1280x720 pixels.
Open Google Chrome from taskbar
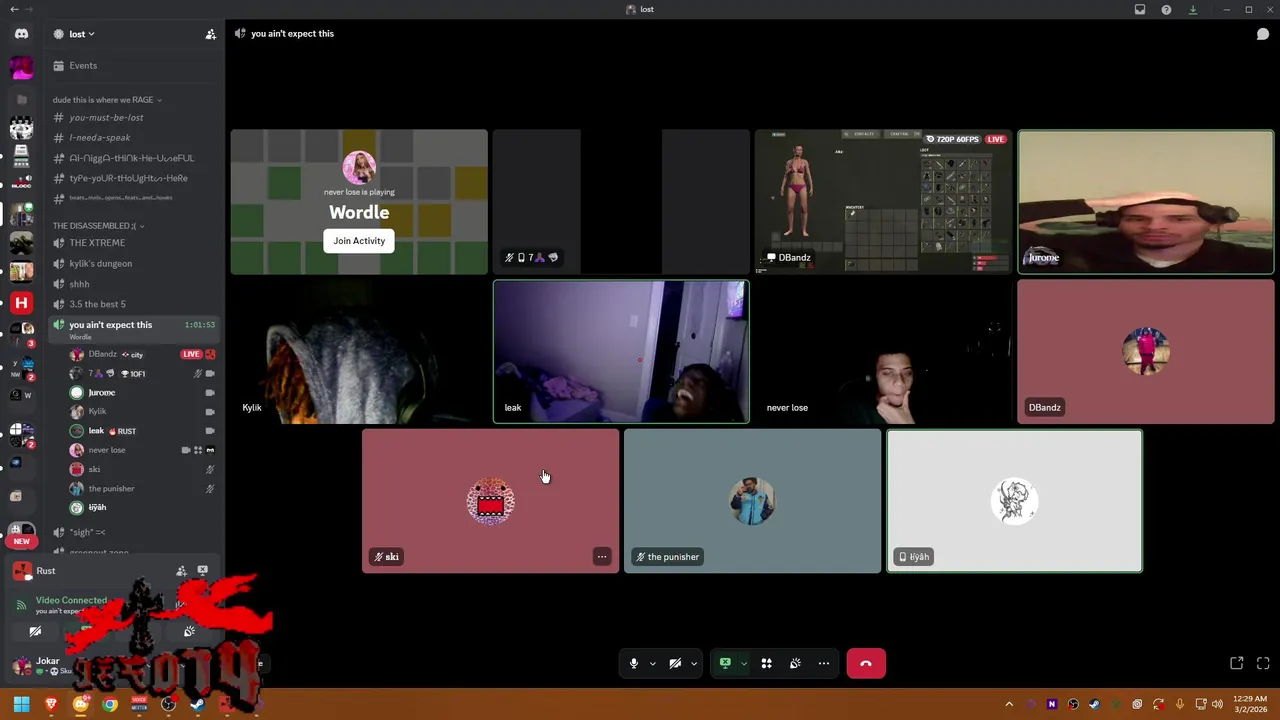tap(110, 704)
